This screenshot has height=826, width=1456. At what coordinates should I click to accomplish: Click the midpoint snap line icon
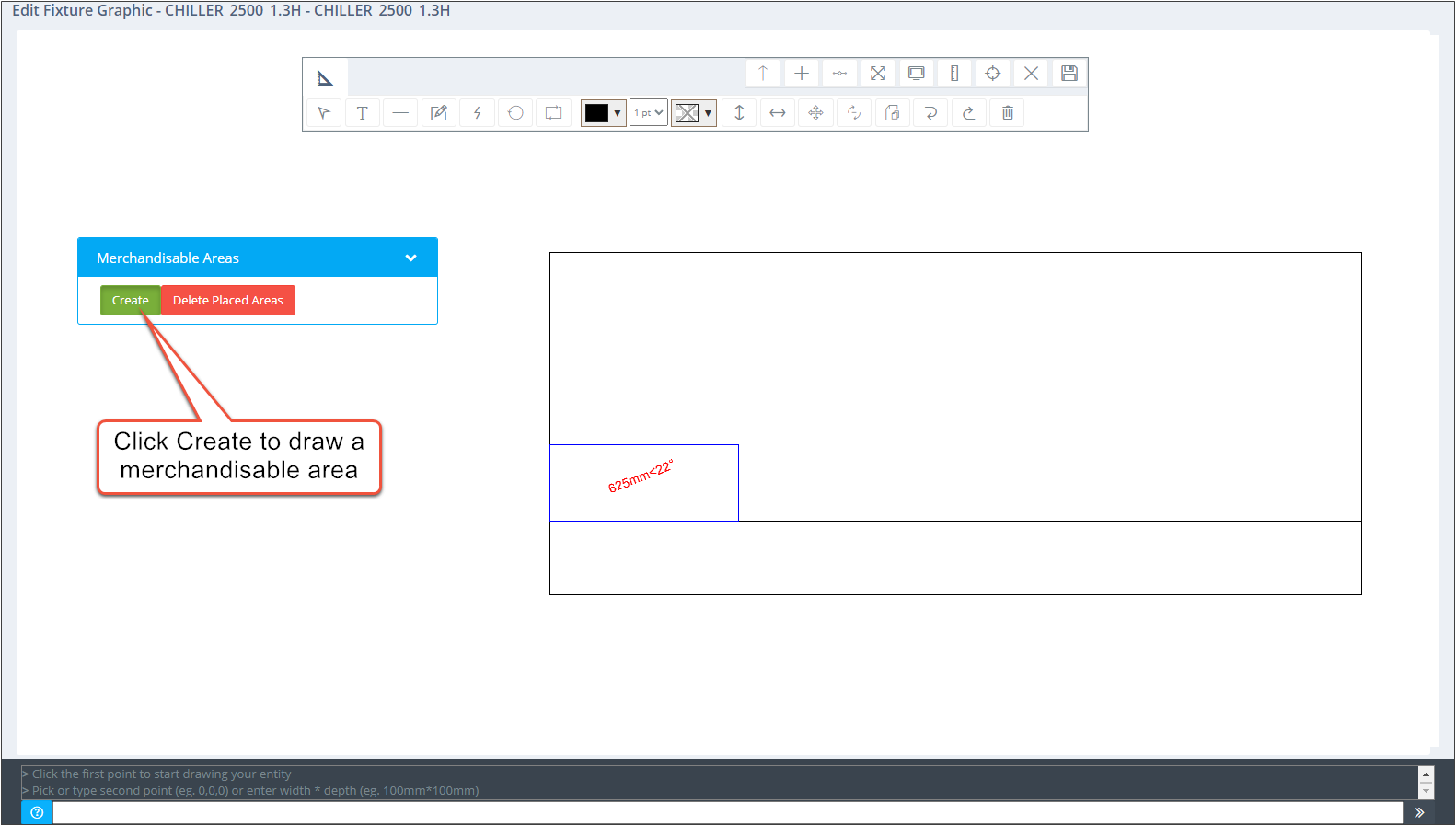tap(839, 74)
